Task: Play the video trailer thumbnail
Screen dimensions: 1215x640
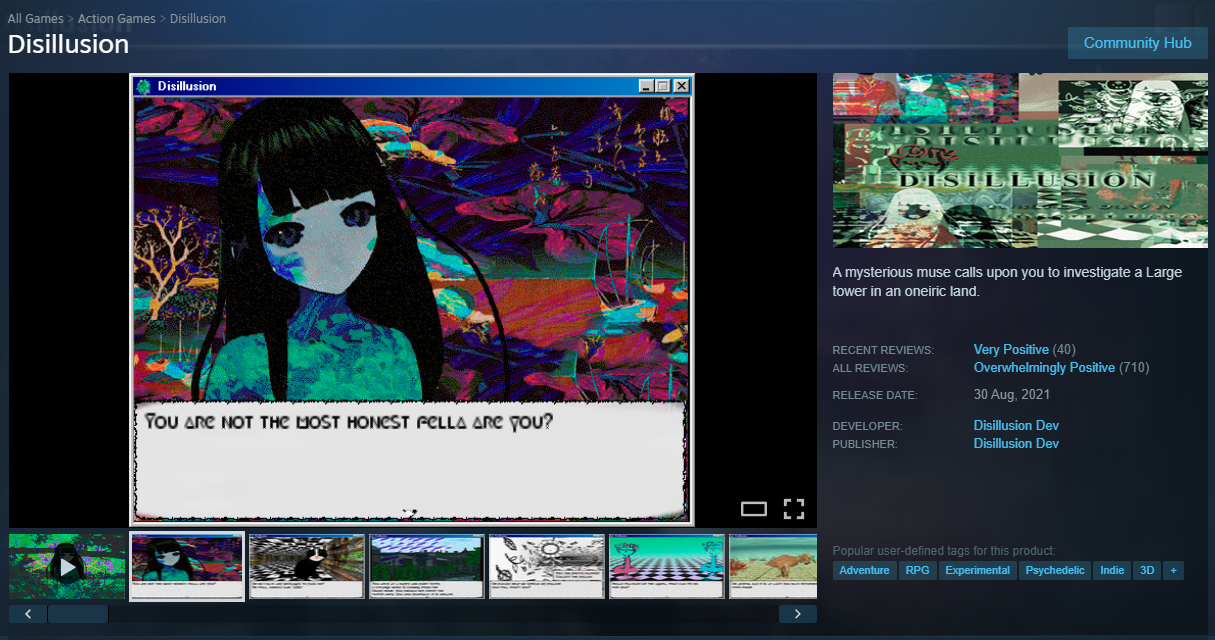Action: 67,567
